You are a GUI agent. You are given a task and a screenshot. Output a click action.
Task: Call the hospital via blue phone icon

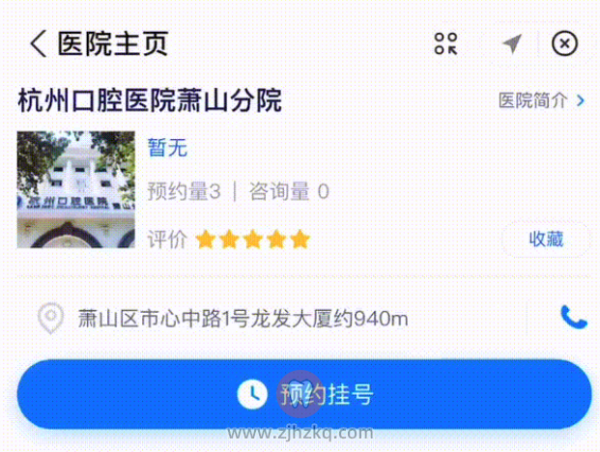pyautogui.click(x=574, y=317)
